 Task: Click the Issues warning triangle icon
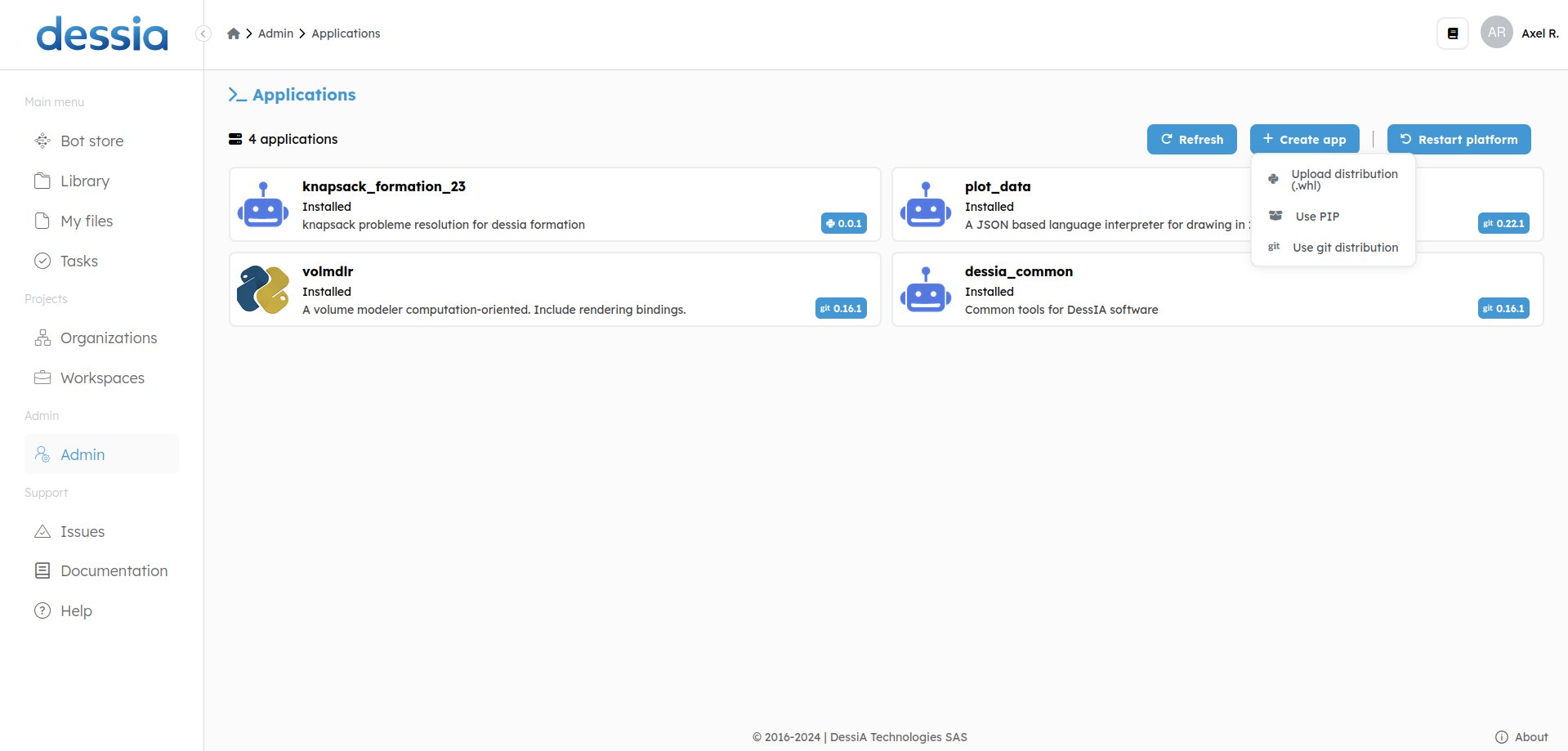point(42,531)
